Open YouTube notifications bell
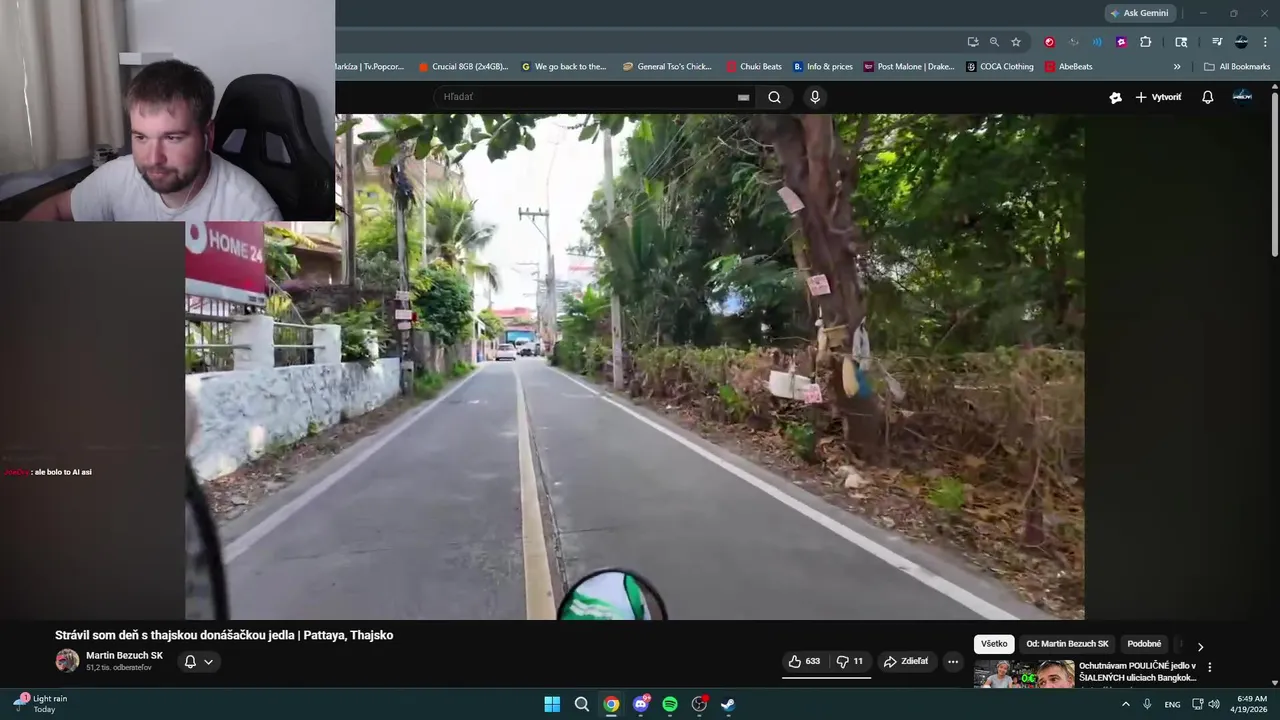 [1207, 97]
